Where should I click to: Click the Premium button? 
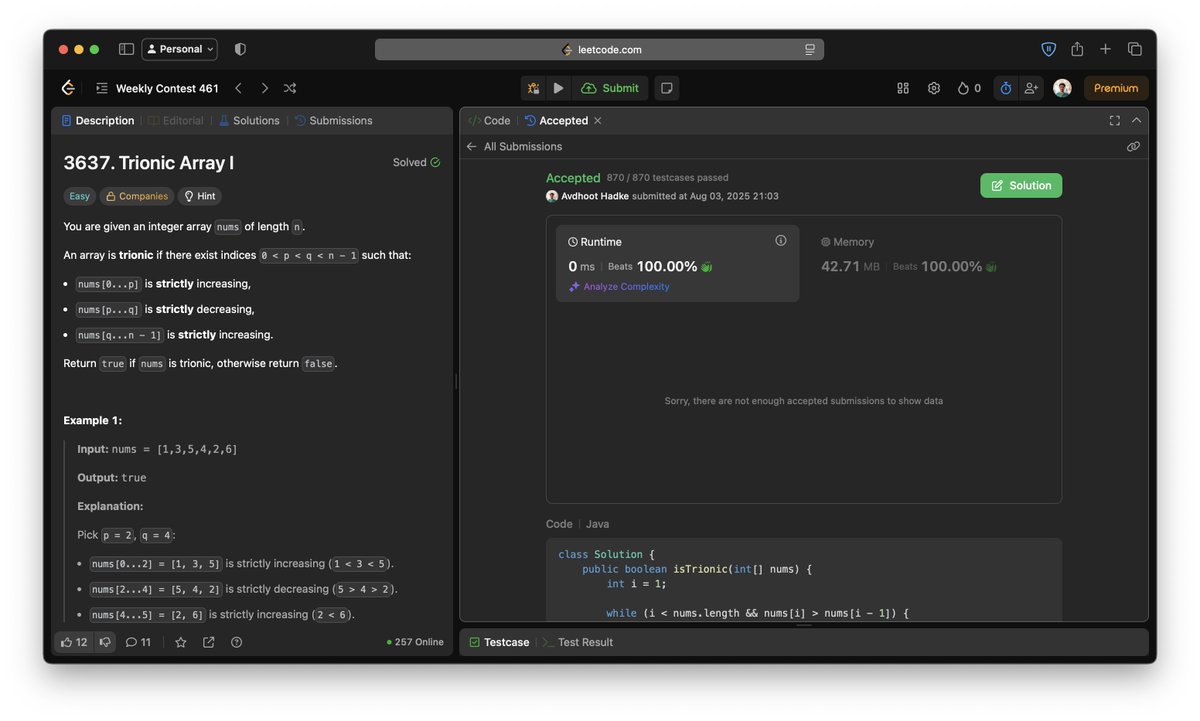pyautogui.click(x=1116, y=88)
